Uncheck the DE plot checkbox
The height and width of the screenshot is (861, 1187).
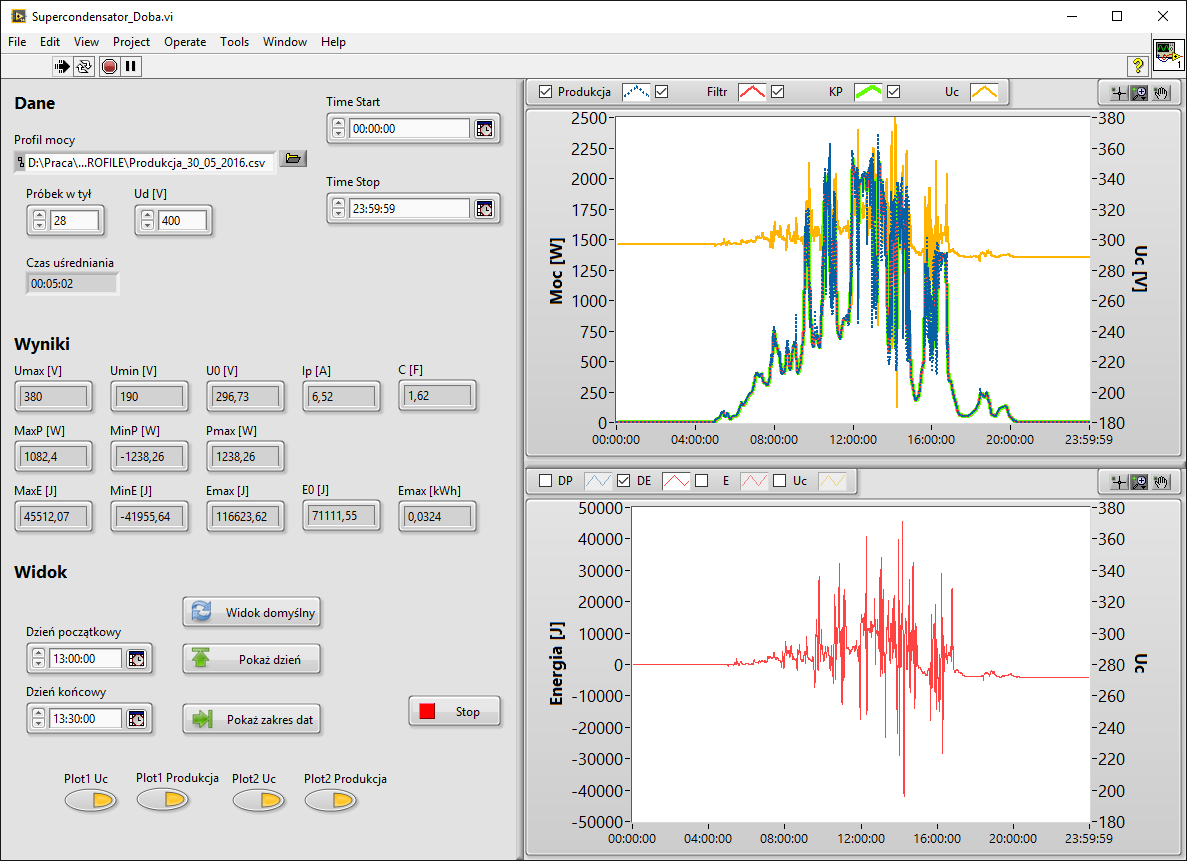click(624, 481)
